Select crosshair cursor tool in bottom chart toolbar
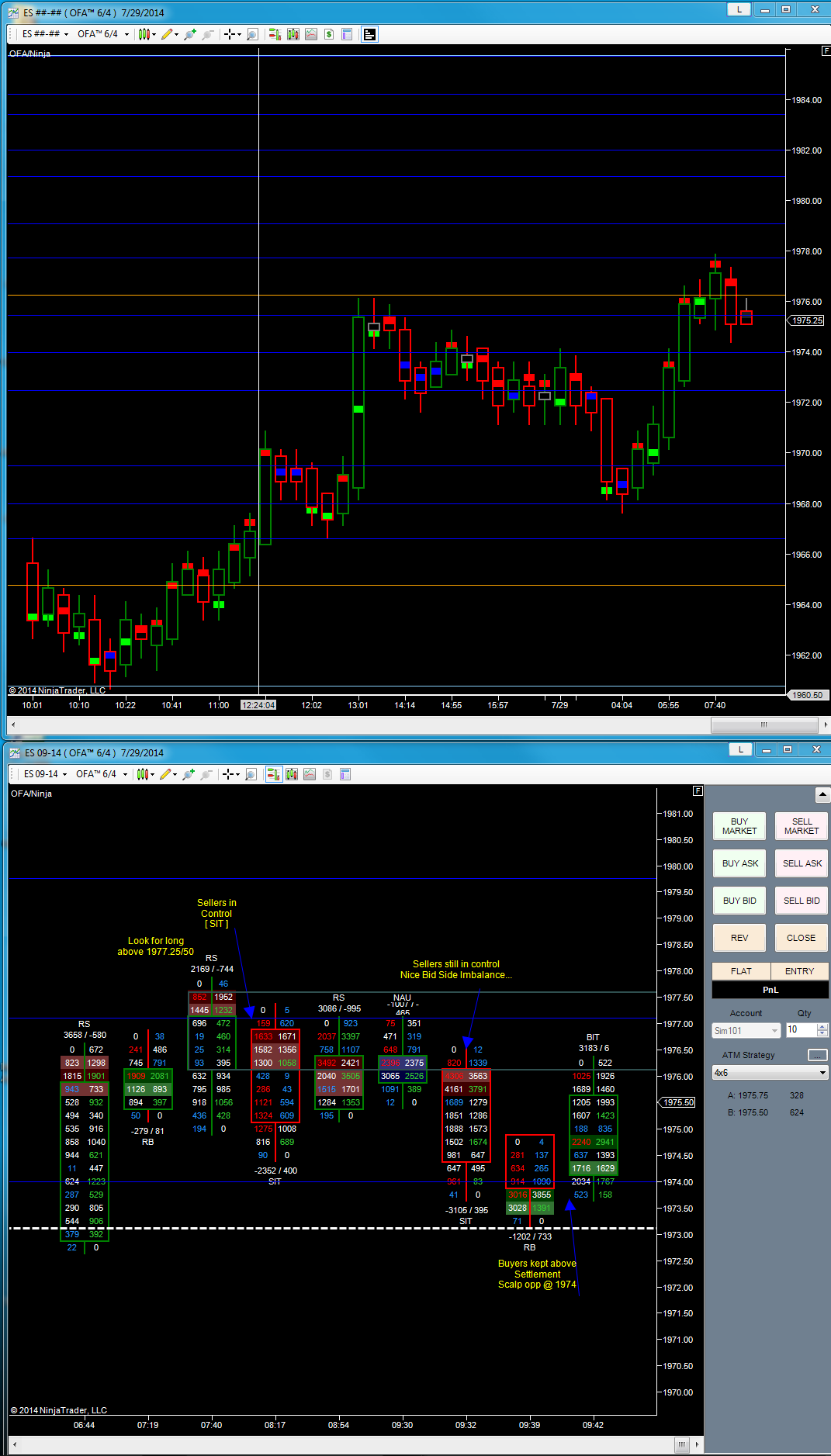Screen dimensions: 831x1456 [227, 774]
